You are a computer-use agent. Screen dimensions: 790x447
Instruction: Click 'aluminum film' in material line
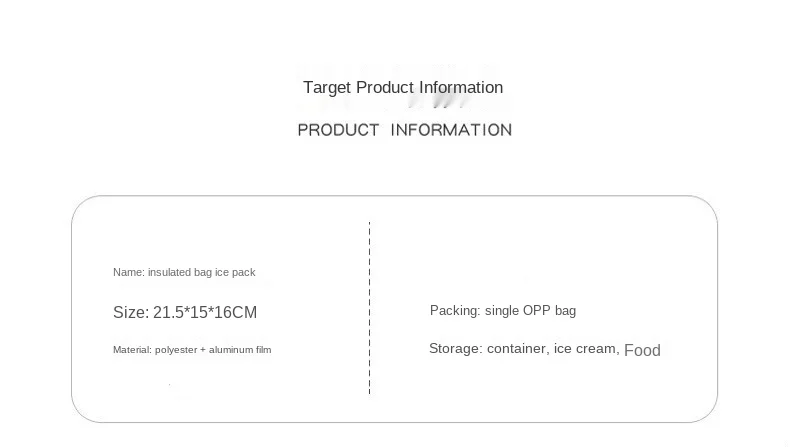click(240, 350)
